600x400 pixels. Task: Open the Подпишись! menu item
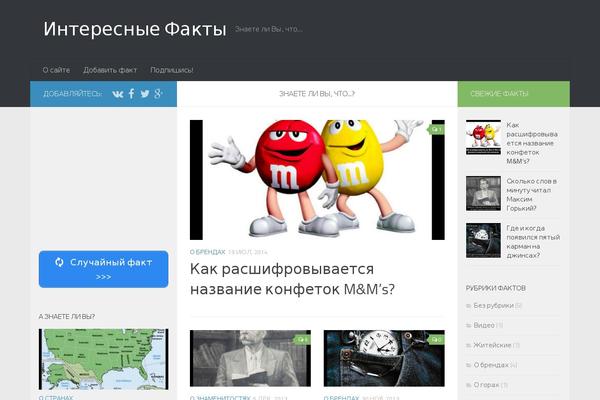click(171, 70)
